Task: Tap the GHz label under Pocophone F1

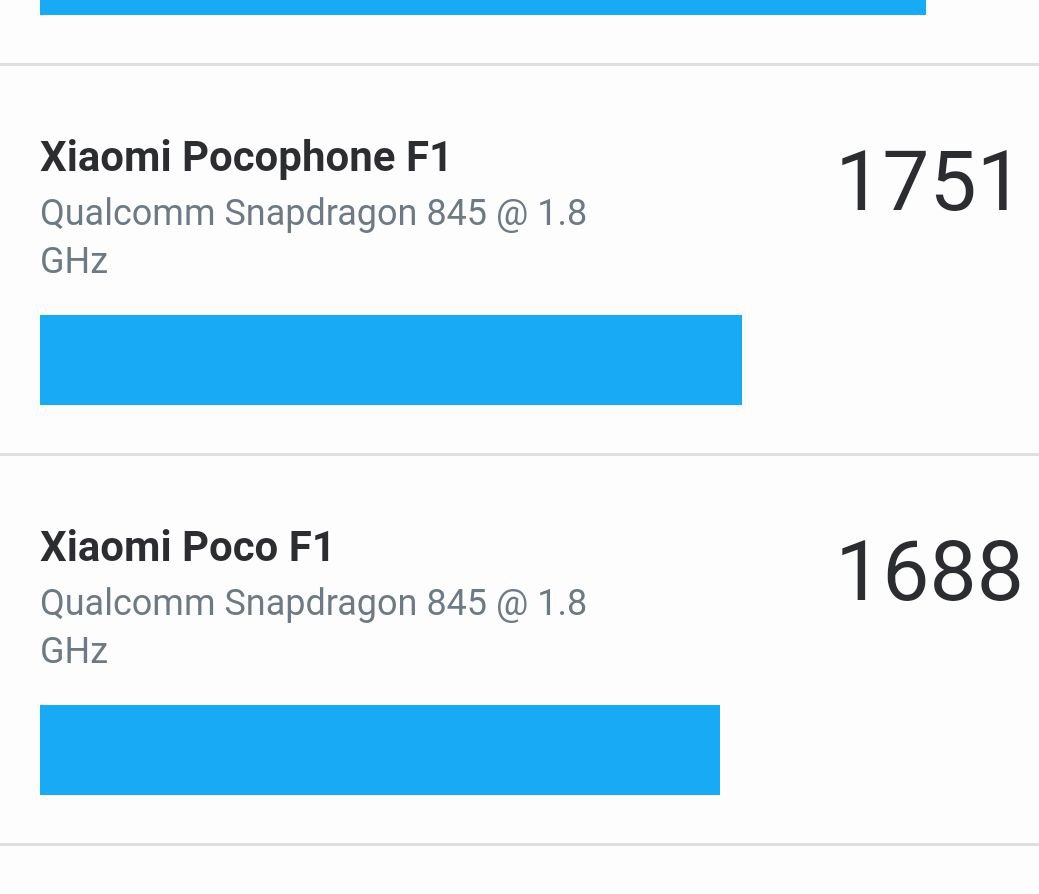Action: click(x=74, y=261)
